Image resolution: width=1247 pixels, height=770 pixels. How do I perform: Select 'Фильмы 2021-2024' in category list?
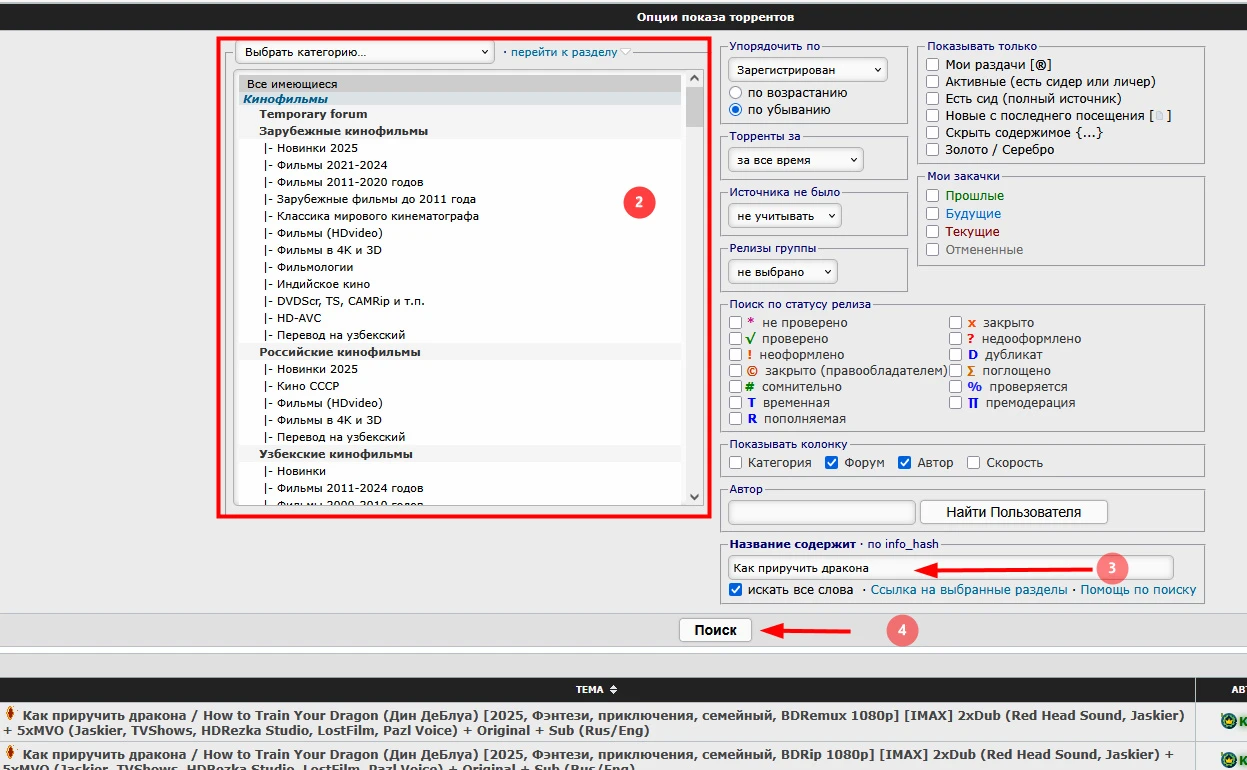pos(332,165)
